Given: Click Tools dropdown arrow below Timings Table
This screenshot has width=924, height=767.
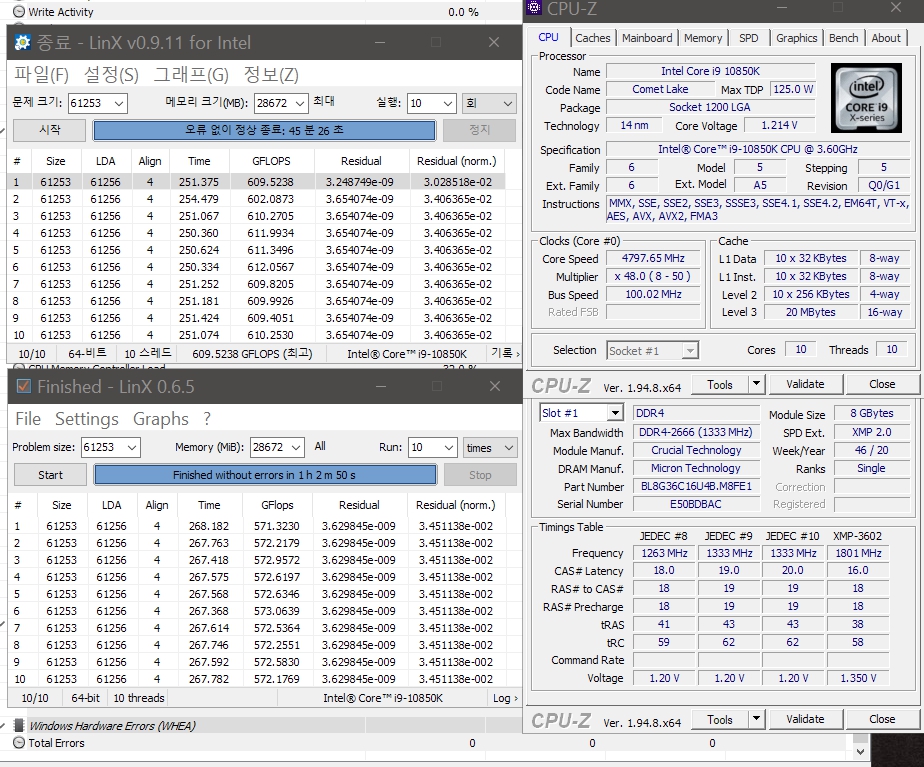Looking at the screenshot, I should click(756, 719).
